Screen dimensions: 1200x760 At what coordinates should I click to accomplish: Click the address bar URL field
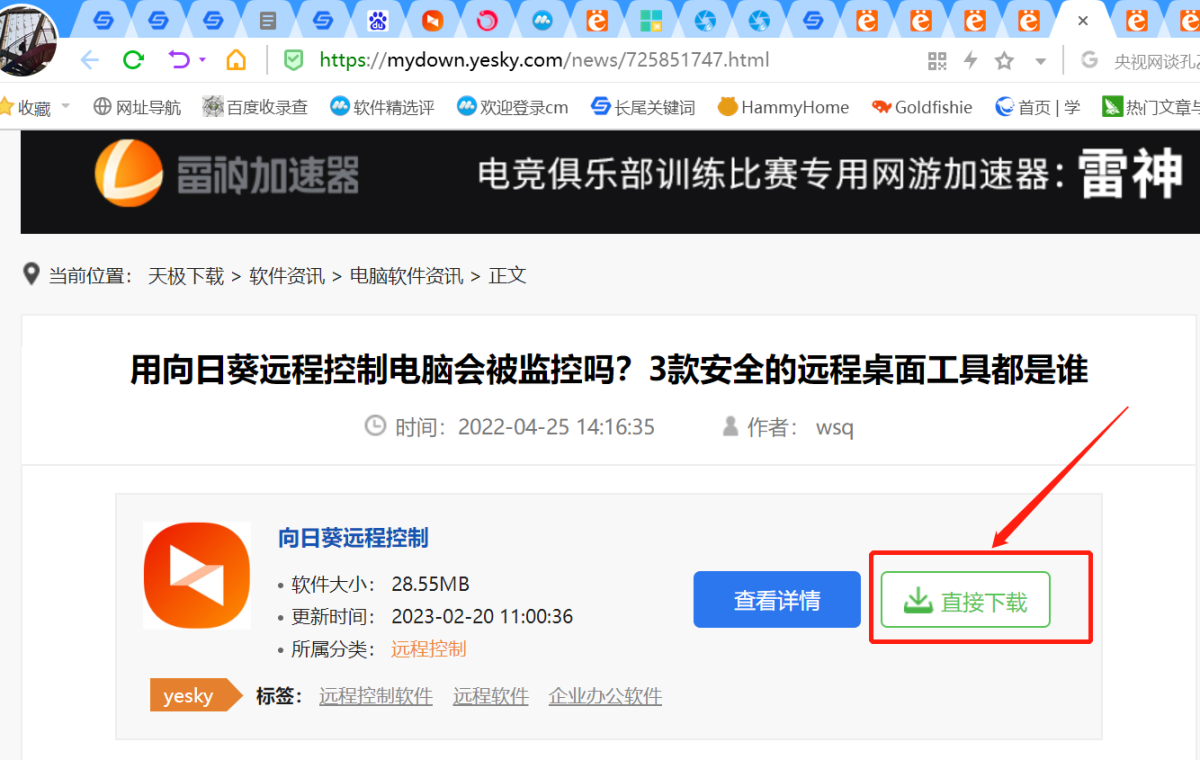point(600,60)
